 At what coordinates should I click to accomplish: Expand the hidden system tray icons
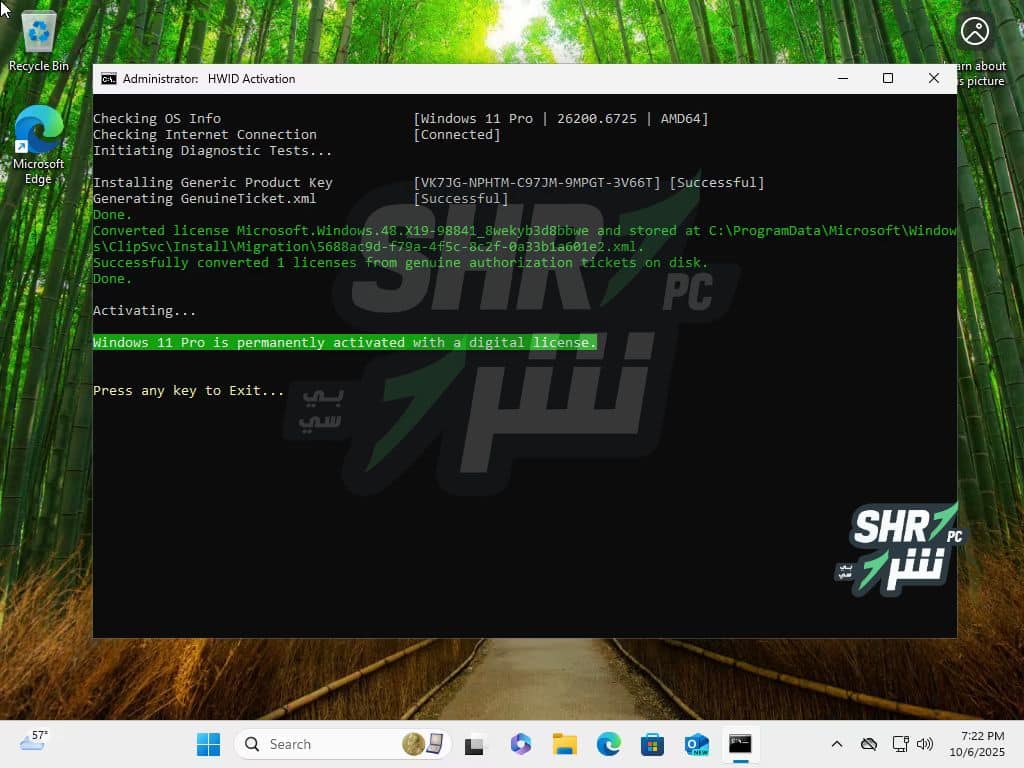[x=837, y=744]
